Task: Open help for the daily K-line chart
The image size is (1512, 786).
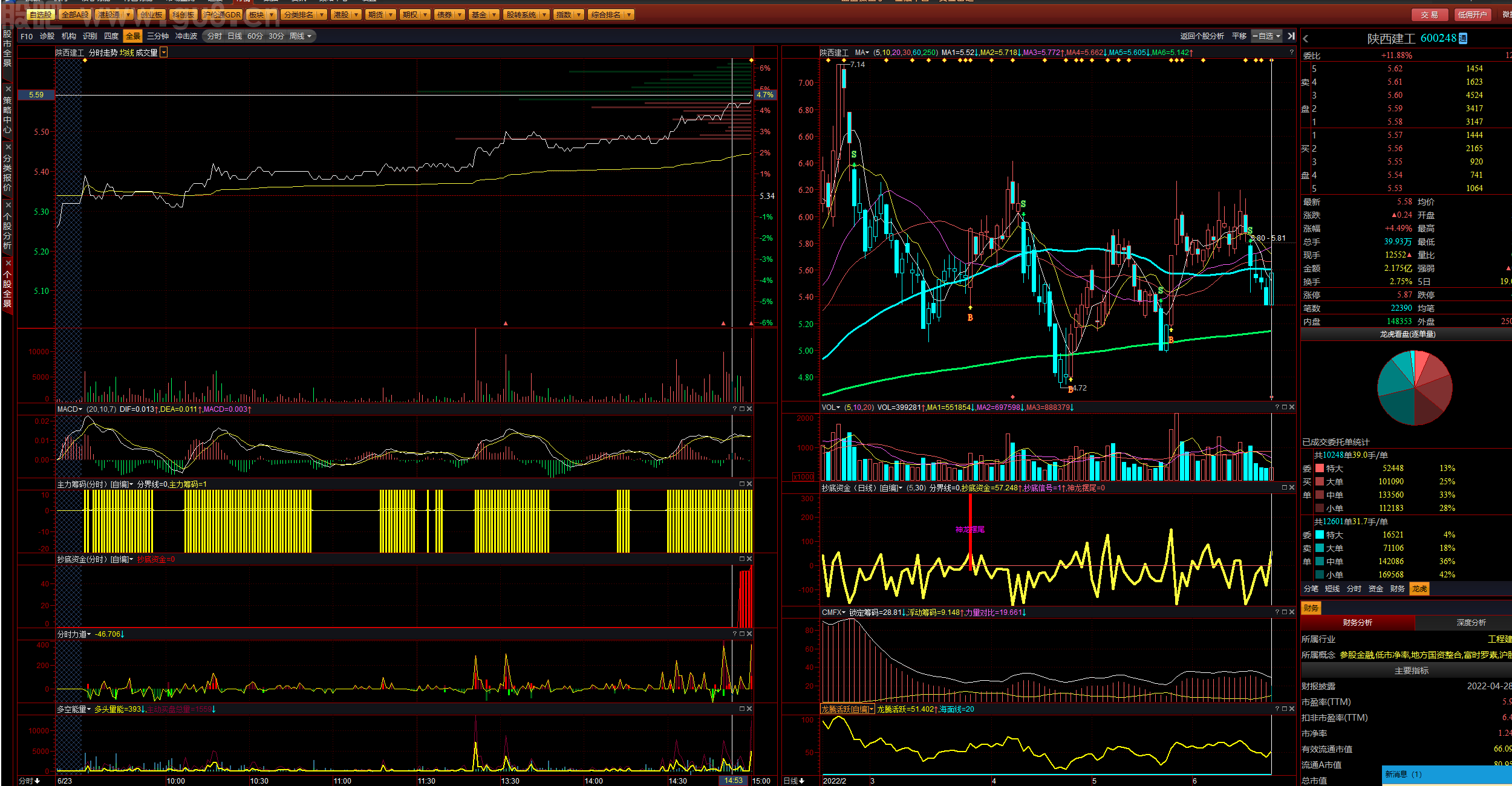Action: (1292, 53)
